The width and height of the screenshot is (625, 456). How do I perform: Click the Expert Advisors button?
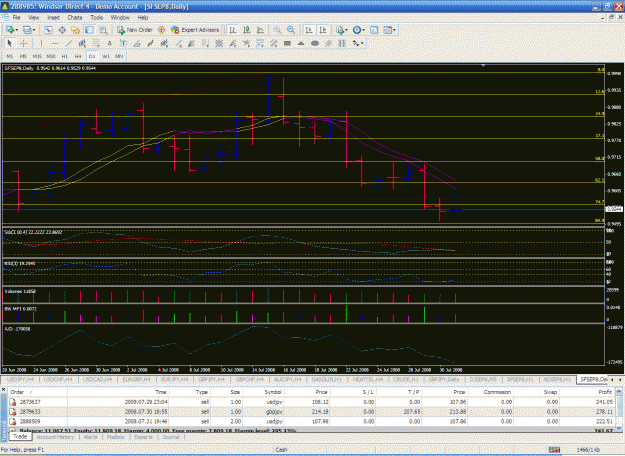[x=195, y=30]
